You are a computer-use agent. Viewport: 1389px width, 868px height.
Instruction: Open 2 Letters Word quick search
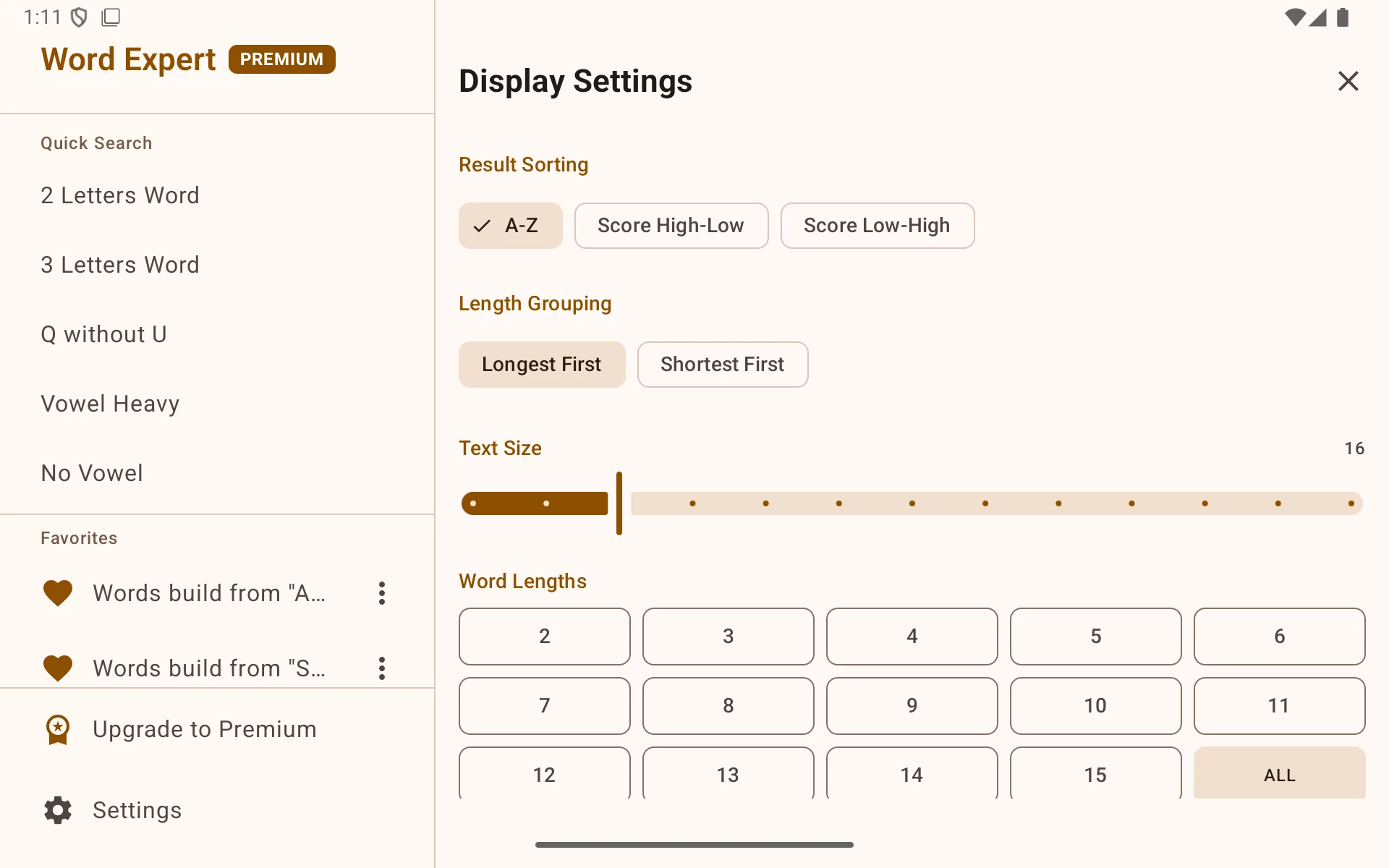[217, 195]
